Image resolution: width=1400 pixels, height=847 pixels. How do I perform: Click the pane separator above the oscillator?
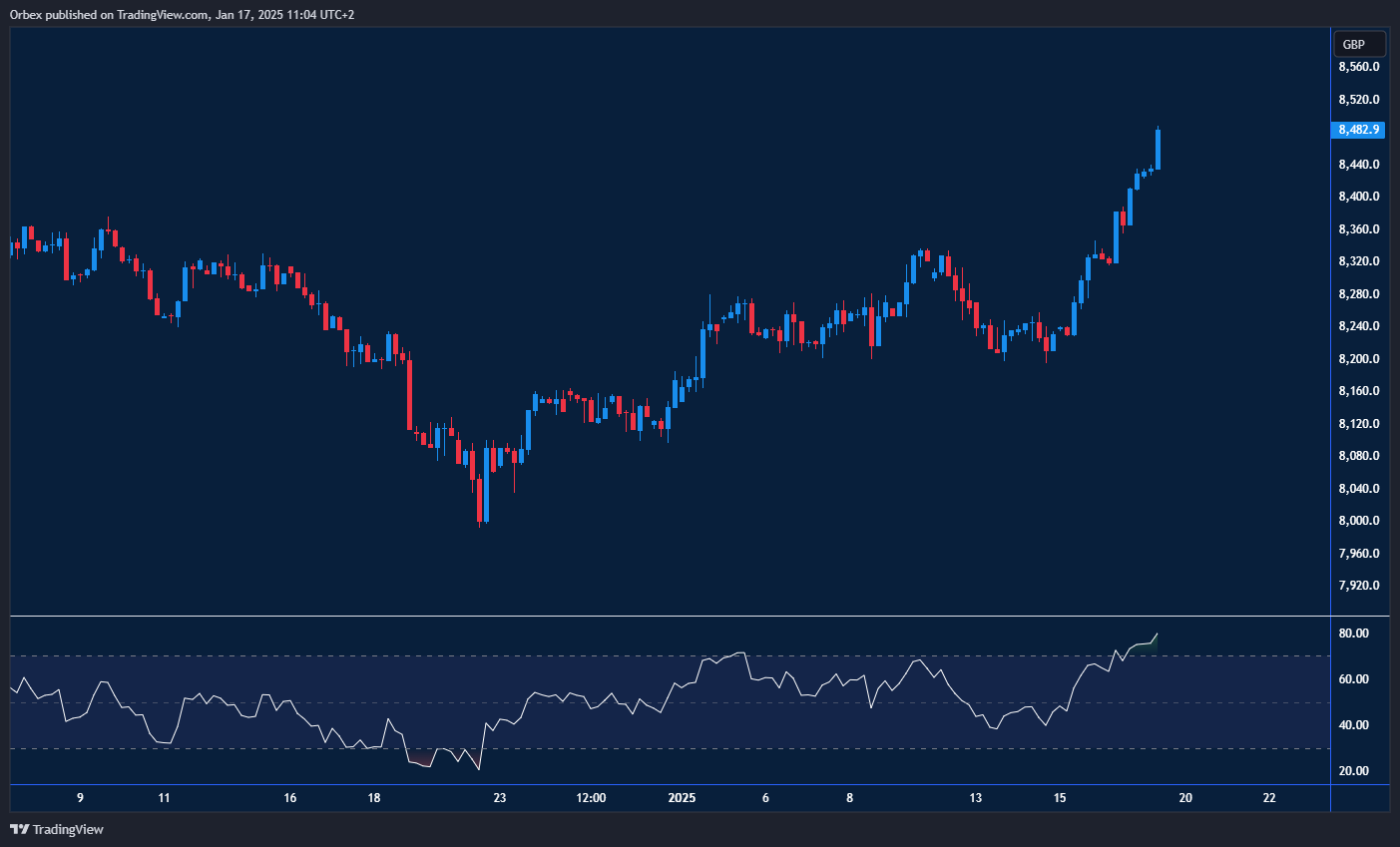(669, 617)
